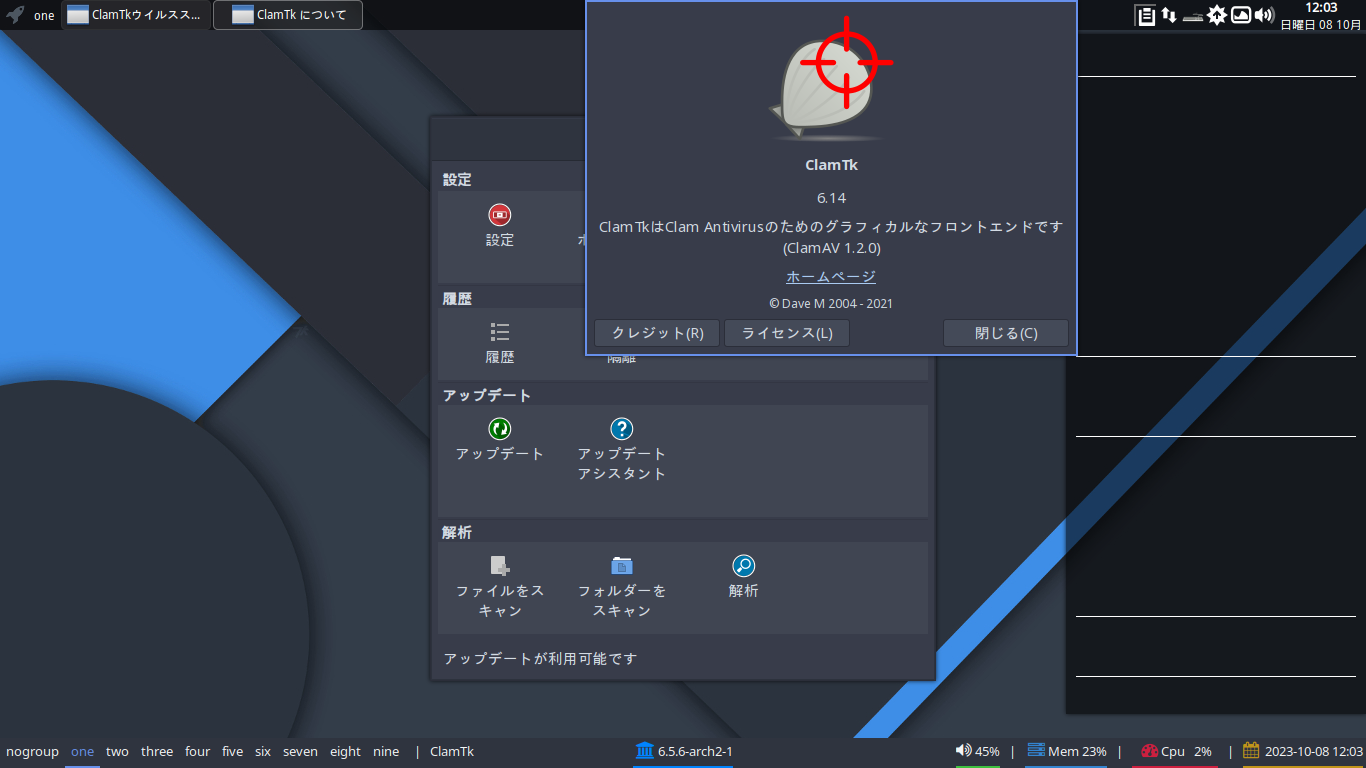Click the 'one' workspace label in top panel
Screen dimensions: 1366x768
pos(44,16)
